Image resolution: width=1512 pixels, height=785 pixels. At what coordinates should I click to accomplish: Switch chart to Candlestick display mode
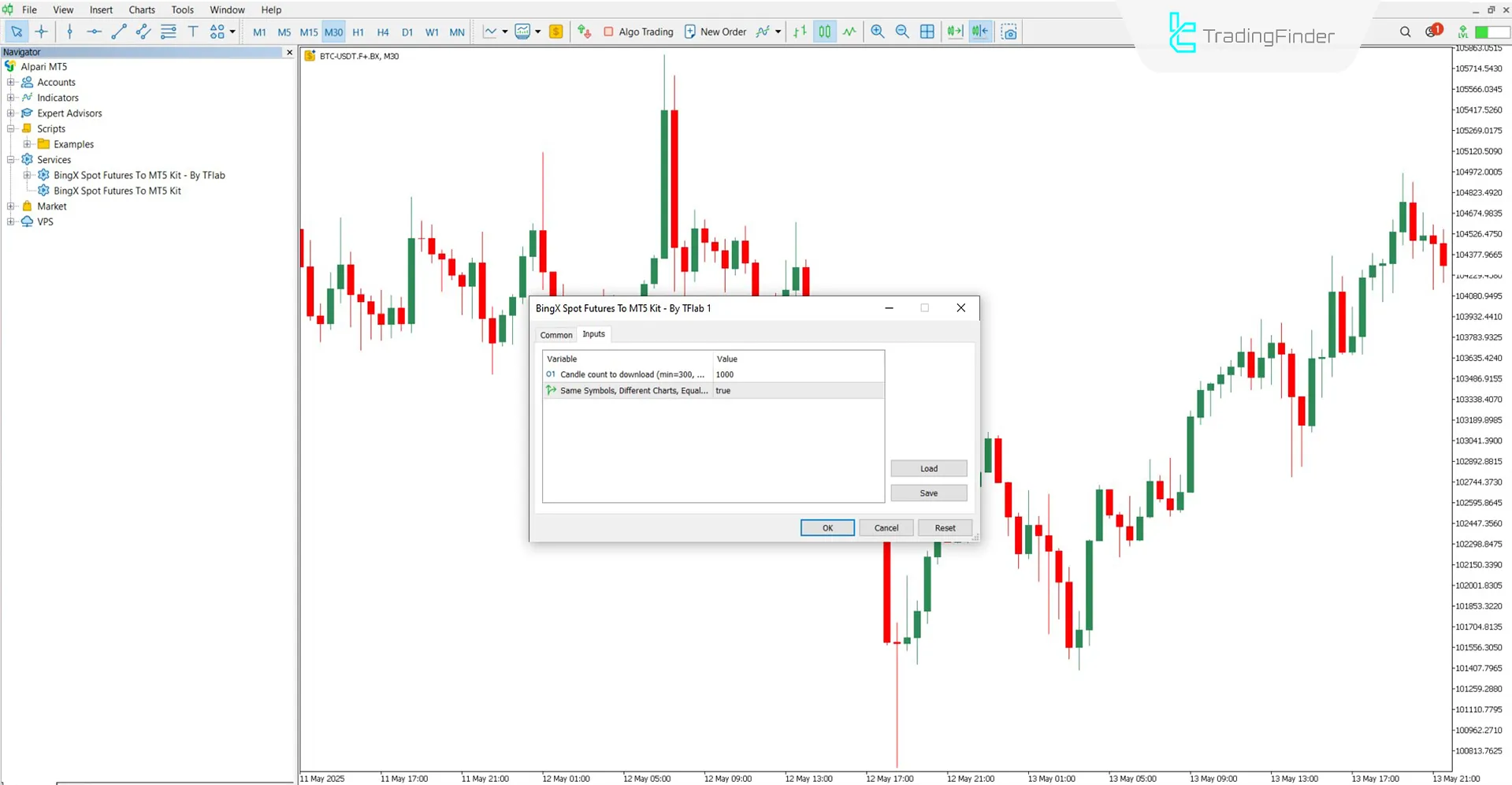(x=824, y=32)
